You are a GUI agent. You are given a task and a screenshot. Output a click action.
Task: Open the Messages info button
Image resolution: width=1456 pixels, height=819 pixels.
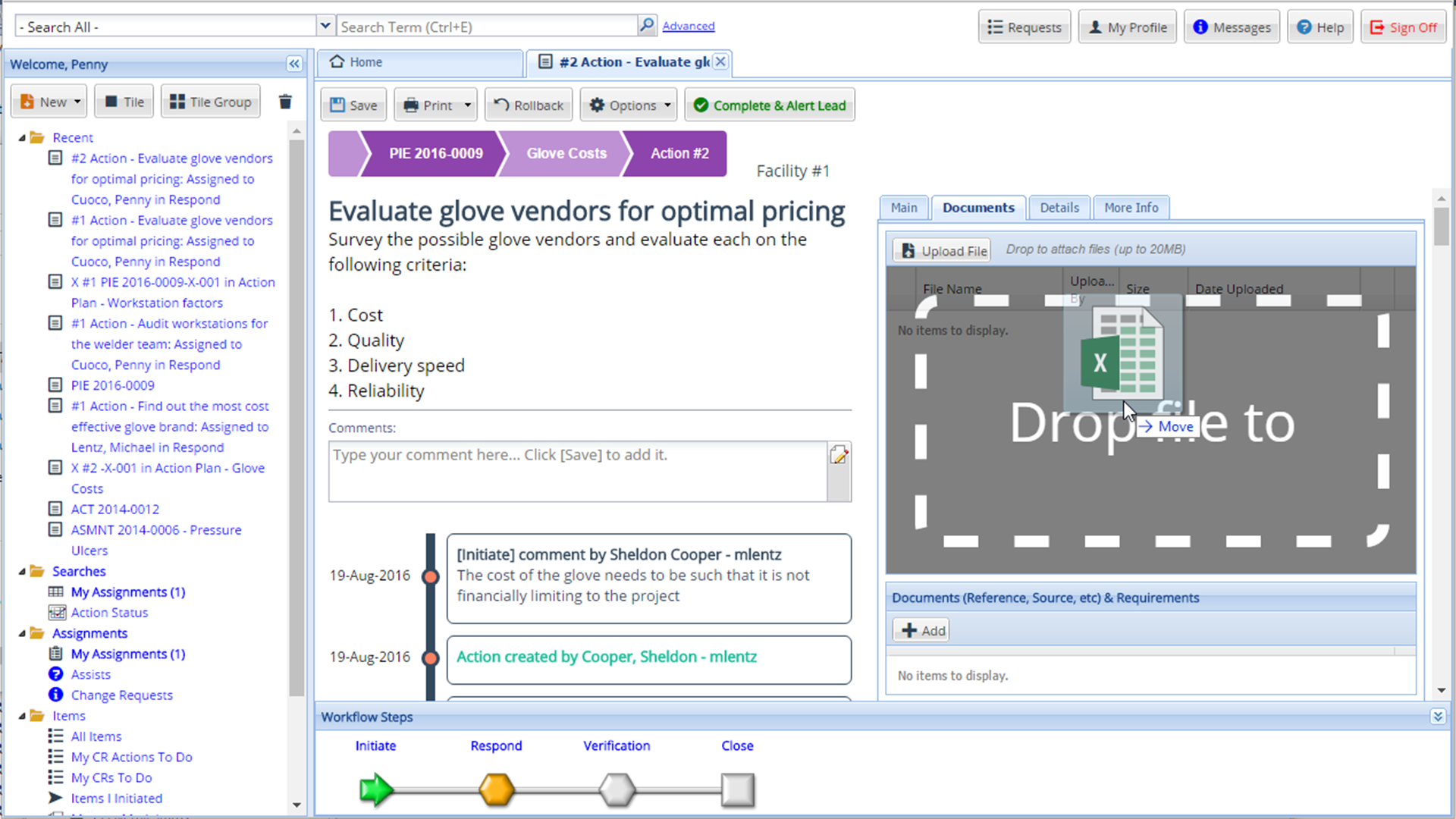pyautogui.click(x=1232, y=27)
